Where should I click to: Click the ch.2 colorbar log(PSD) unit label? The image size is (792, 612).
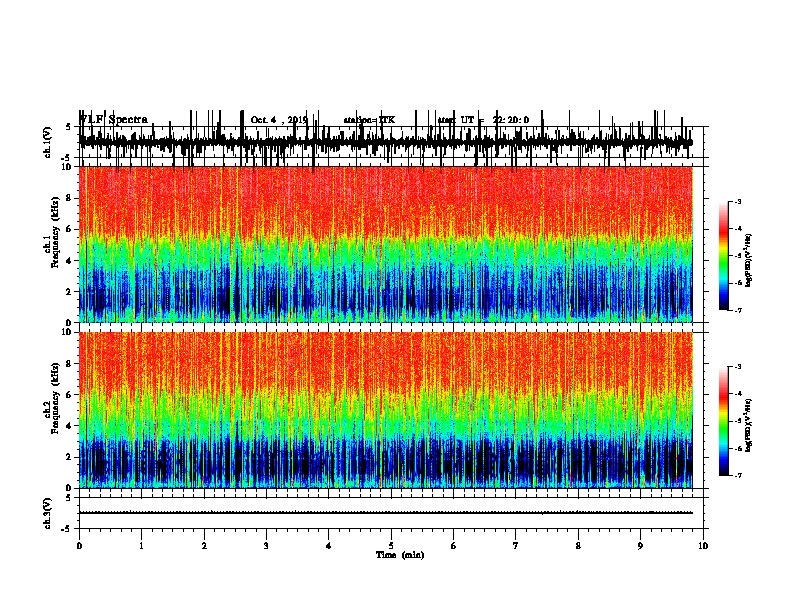pyautogui.click(x=748, y=426)
